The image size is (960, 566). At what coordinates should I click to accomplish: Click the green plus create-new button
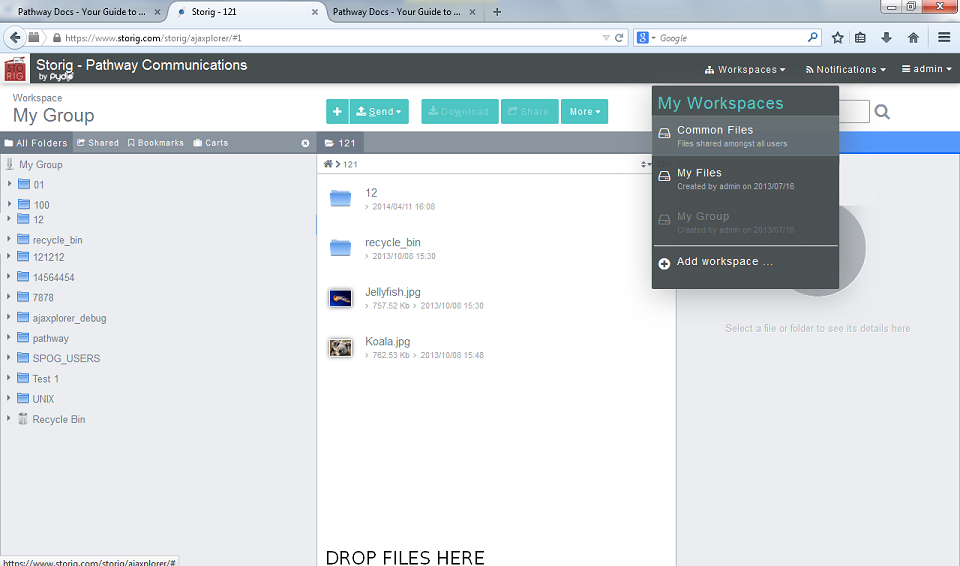point(337,111)
